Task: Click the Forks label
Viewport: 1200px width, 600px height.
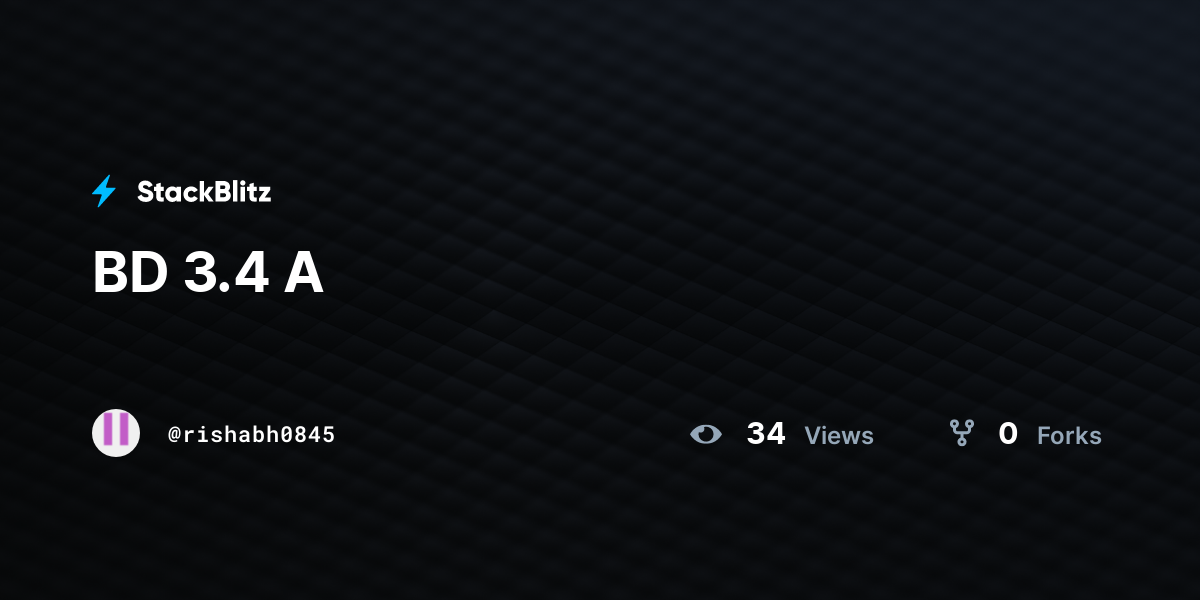Action: (x=1069, y=436)
